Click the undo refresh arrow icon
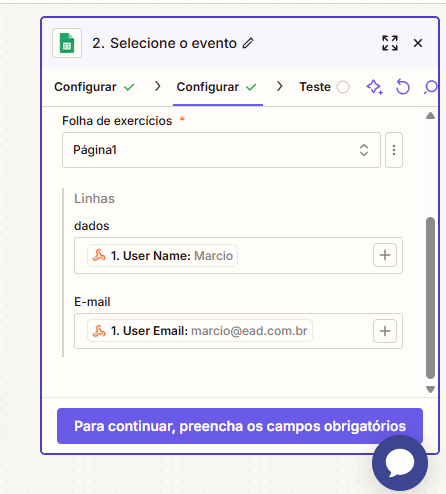The height and width of the screenshot is (494, 446). click(402, 87)
